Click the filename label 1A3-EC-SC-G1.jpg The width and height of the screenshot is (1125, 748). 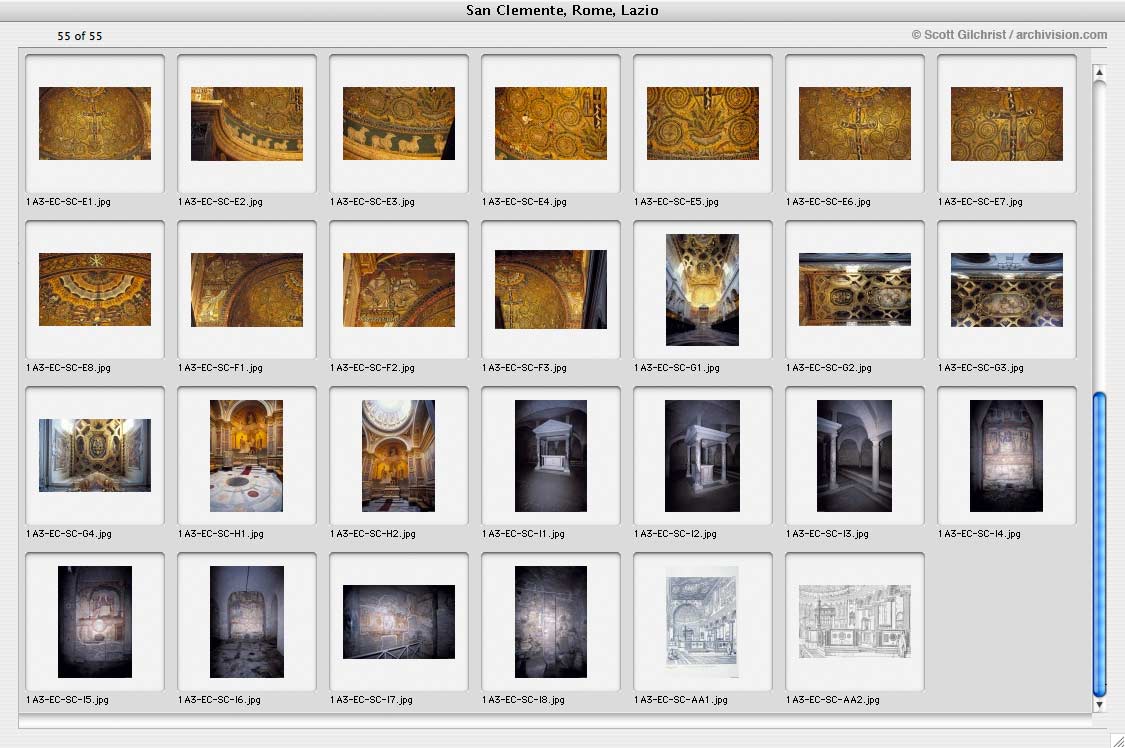point(677,368)
